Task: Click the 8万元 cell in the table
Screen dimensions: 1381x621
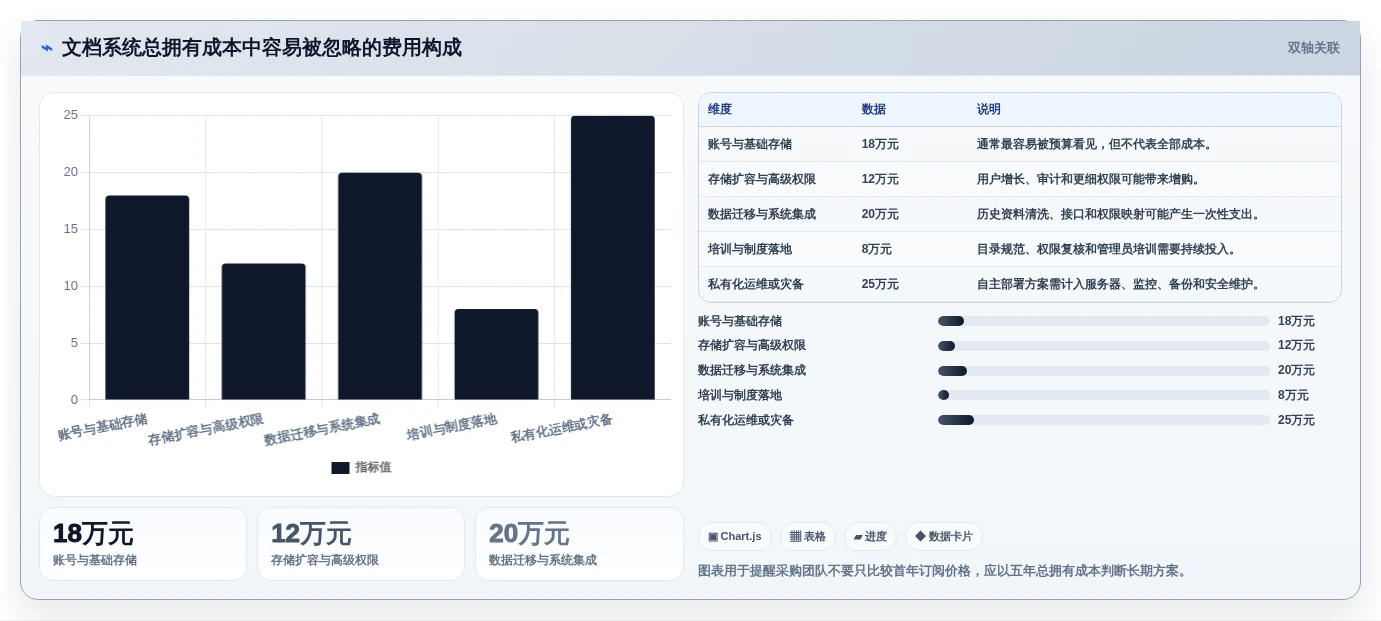Action: (x=877, y=249)
